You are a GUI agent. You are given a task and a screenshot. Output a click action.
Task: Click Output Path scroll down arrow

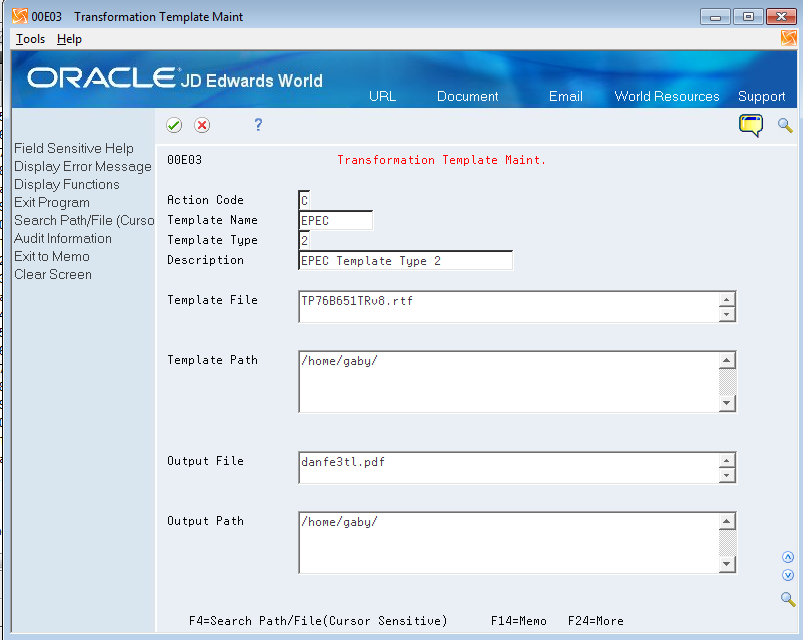pyautogui.click(x=727, y=564)
